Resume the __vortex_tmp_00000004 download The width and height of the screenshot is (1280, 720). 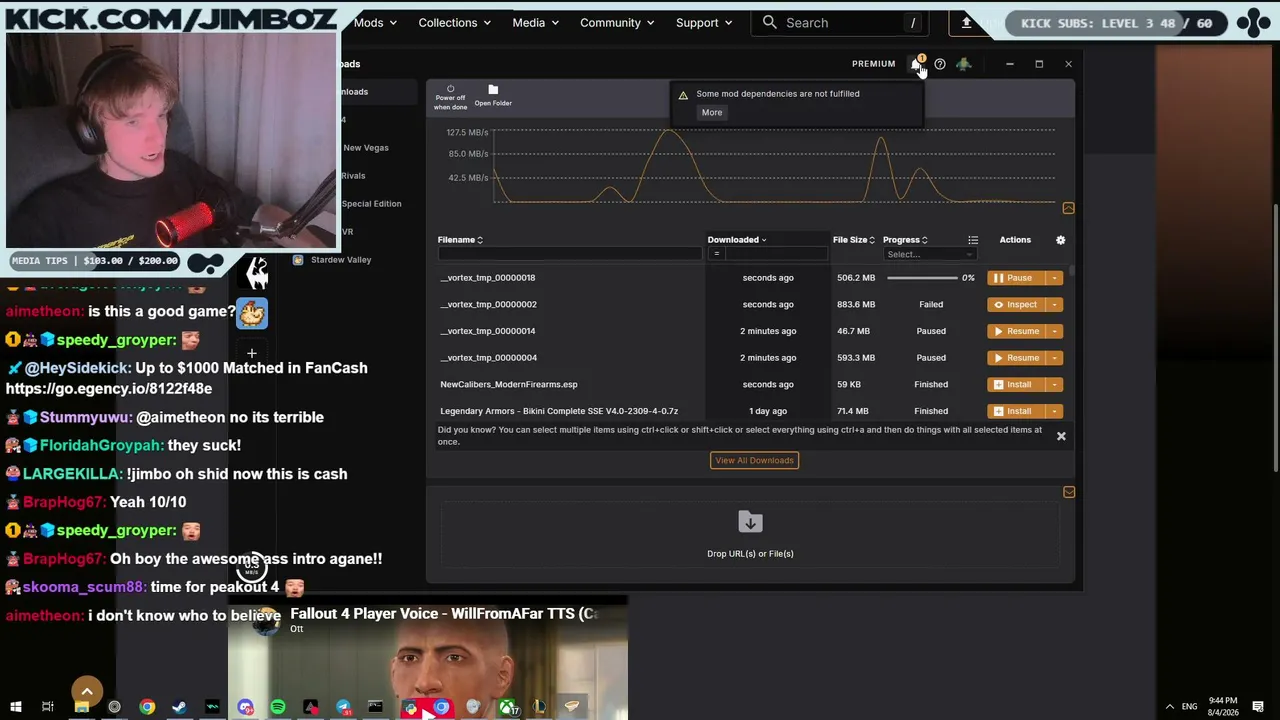tap(1015, 358)
